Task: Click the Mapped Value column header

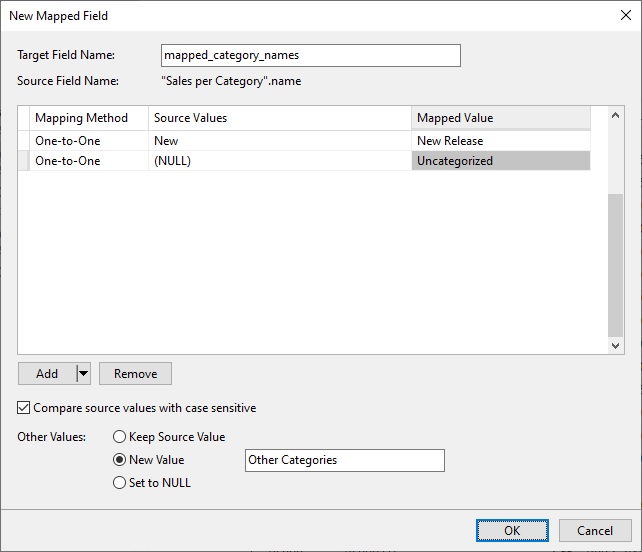Action: tap(501, 118)
